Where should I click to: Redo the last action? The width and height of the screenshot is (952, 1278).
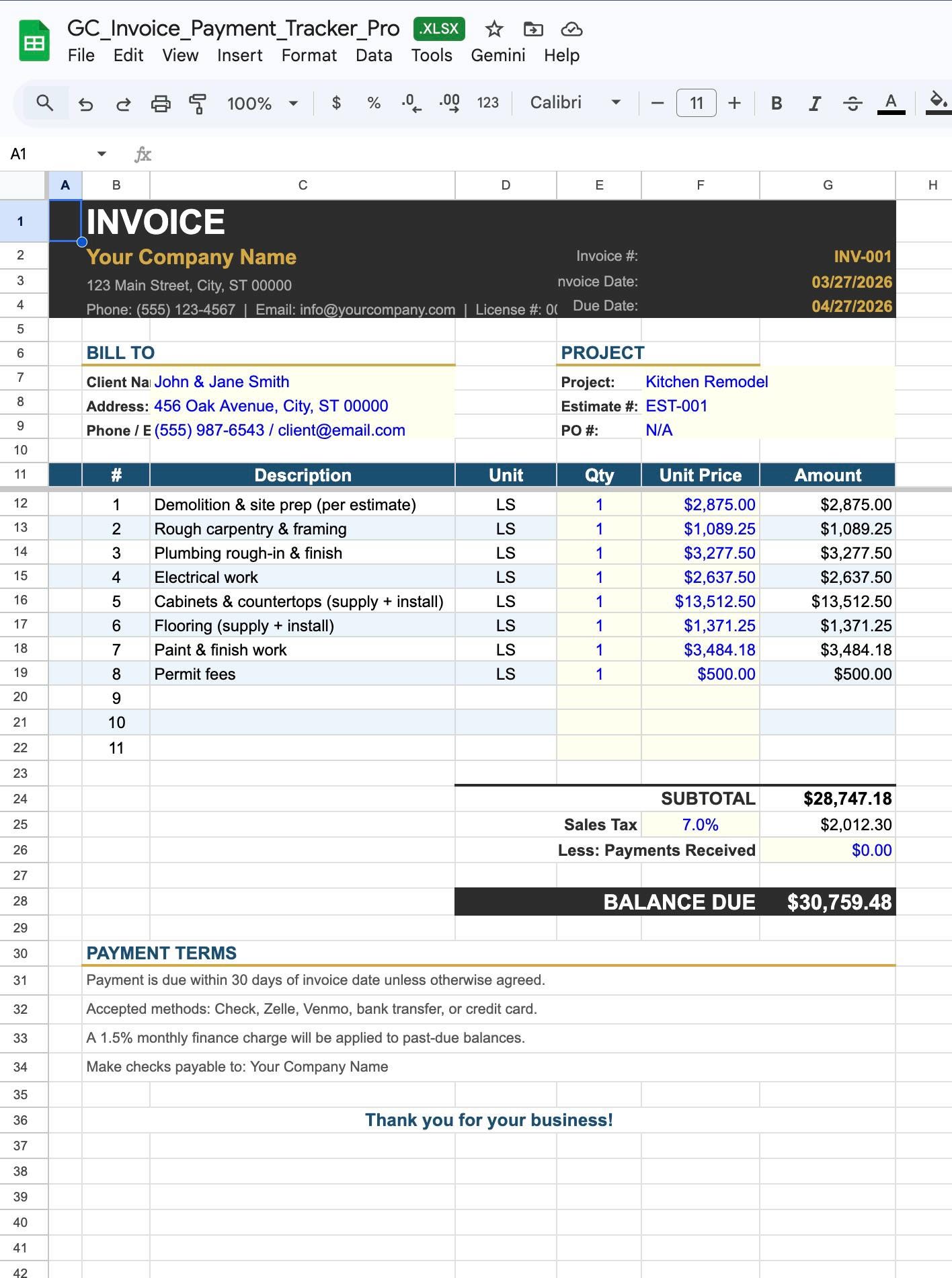[x=123, y=104]
